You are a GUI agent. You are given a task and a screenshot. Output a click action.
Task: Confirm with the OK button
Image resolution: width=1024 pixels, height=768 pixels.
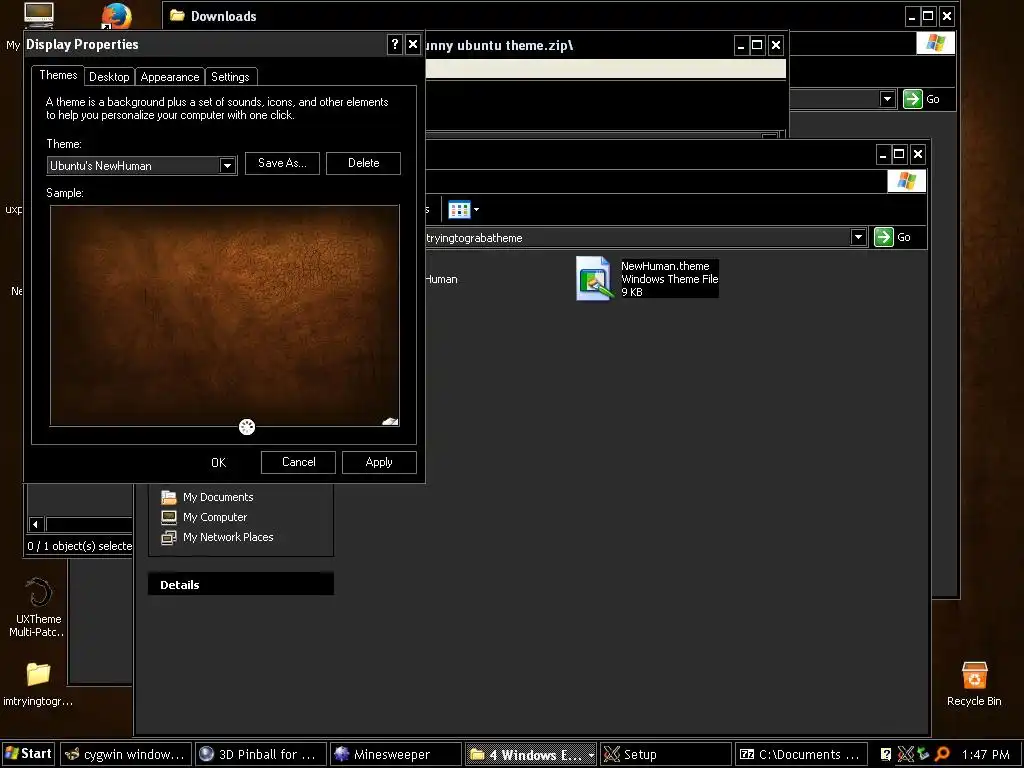click(x=218, y=462)
